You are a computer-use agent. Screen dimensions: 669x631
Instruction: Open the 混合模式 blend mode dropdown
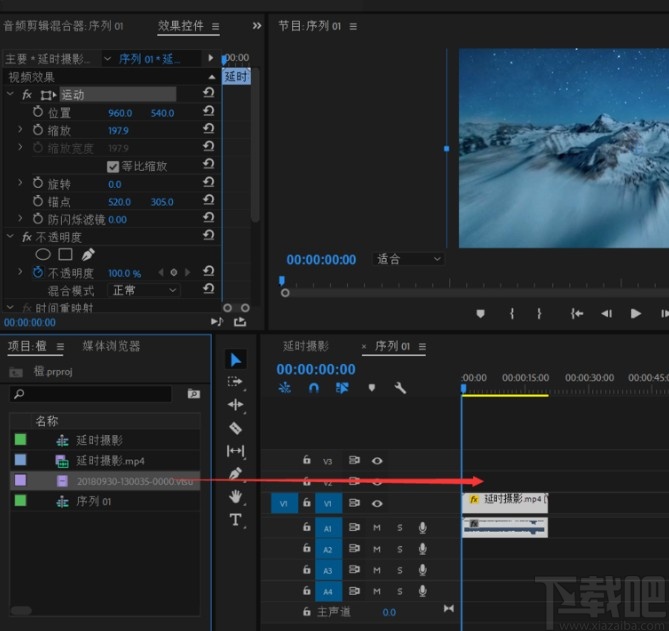coord(143,291)
